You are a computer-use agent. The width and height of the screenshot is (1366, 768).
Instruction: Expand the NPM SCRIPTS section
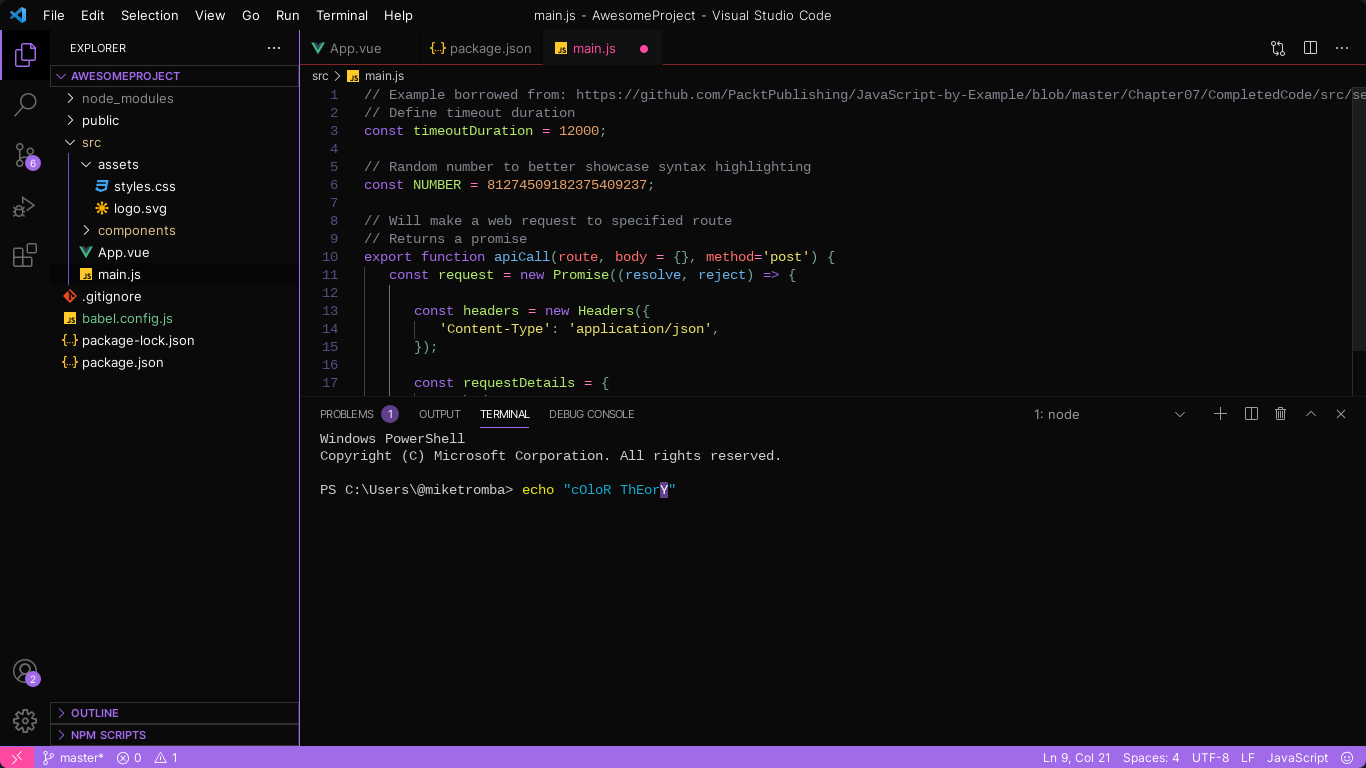pos(174,735)
